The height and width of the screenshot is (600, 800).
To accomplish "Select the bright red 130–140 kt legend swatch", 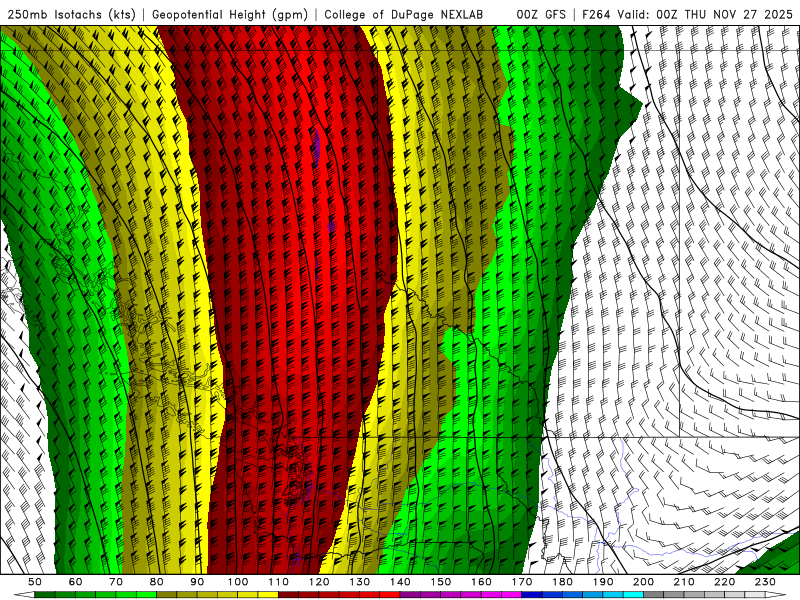I will point(380,595).
